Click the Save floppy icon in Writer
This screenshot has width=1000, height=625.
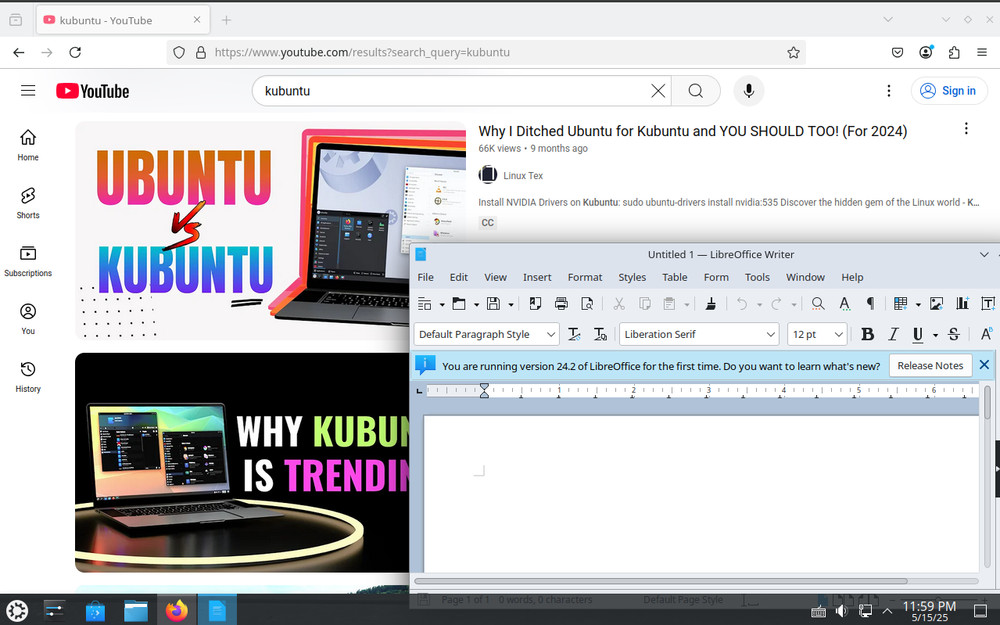coord(493,304)
